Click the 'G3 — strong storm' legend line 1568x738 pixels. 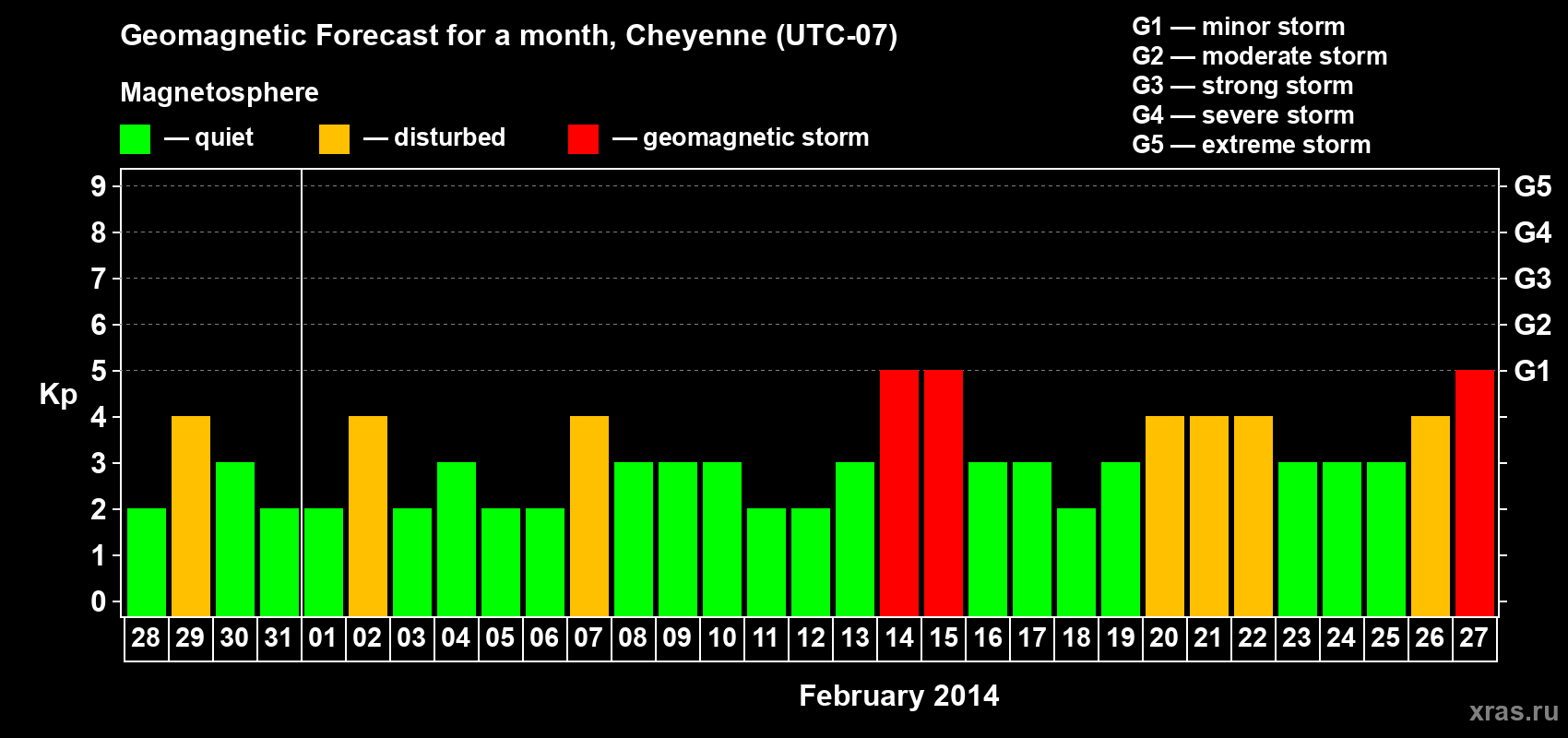pyautogui.click(x=1242, y=86)
